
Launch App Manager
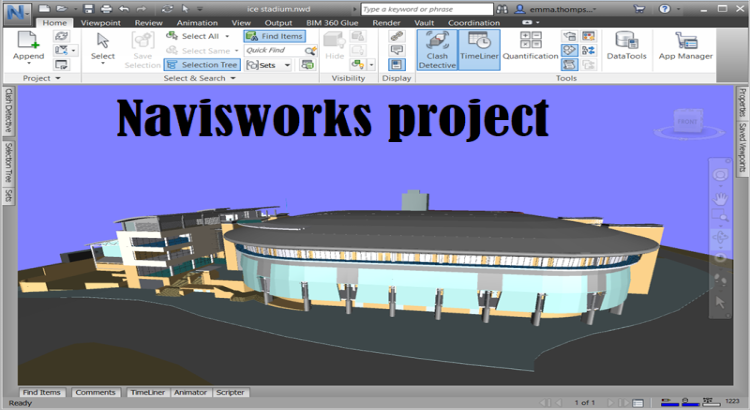(x=685, y=46)
